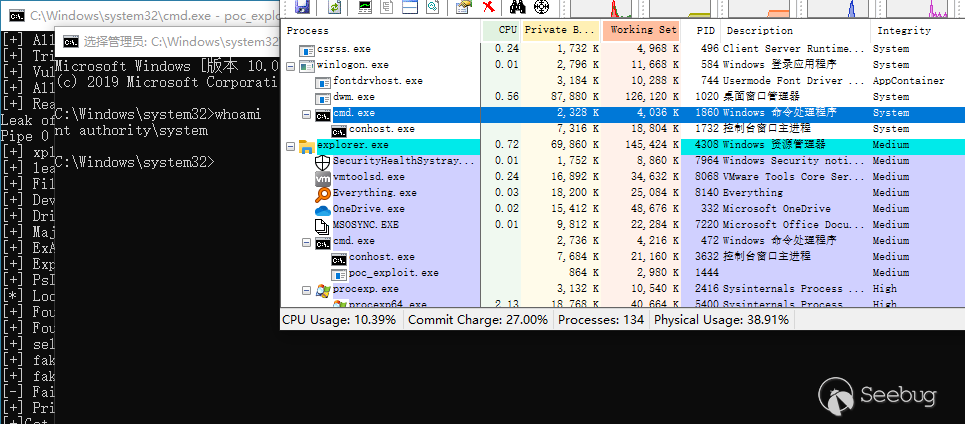Click the vmtoolsd.exe VMware icon
This screenshot has width=965, height=424.
pyautogui.click(x=322, y=178)
